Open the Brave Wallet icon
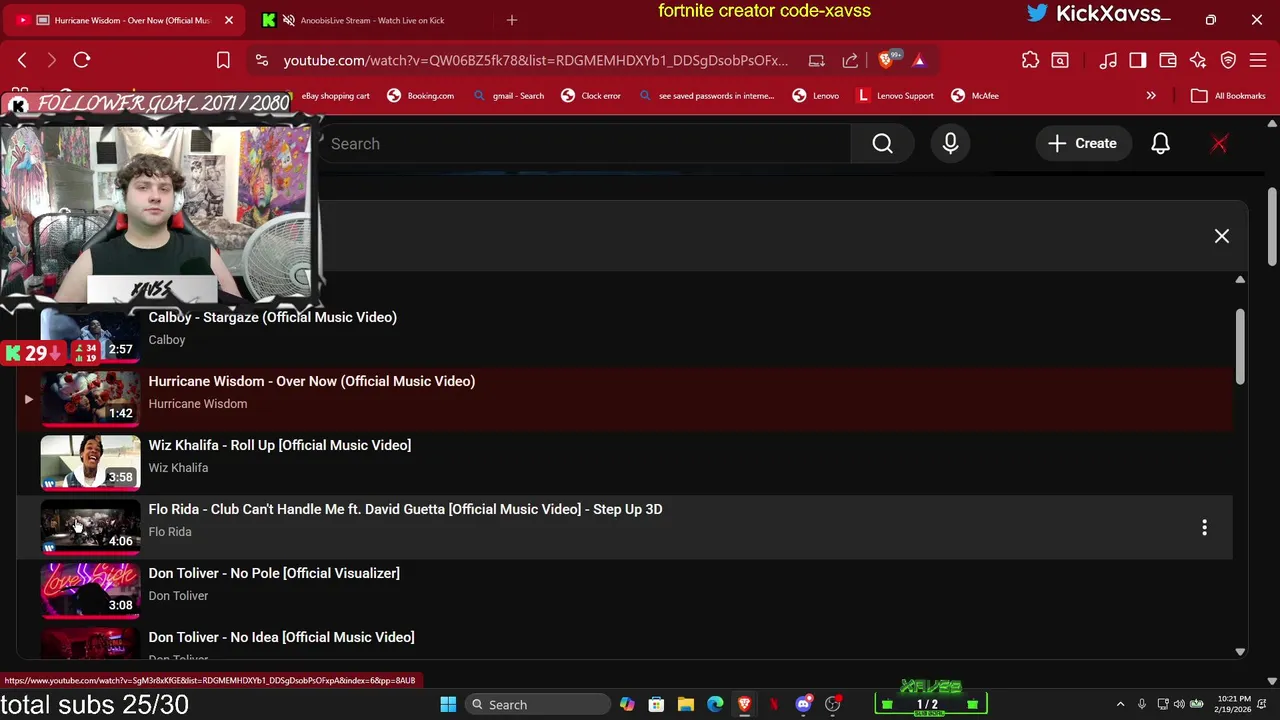 pyautogui.click(x=1167, y=60)
